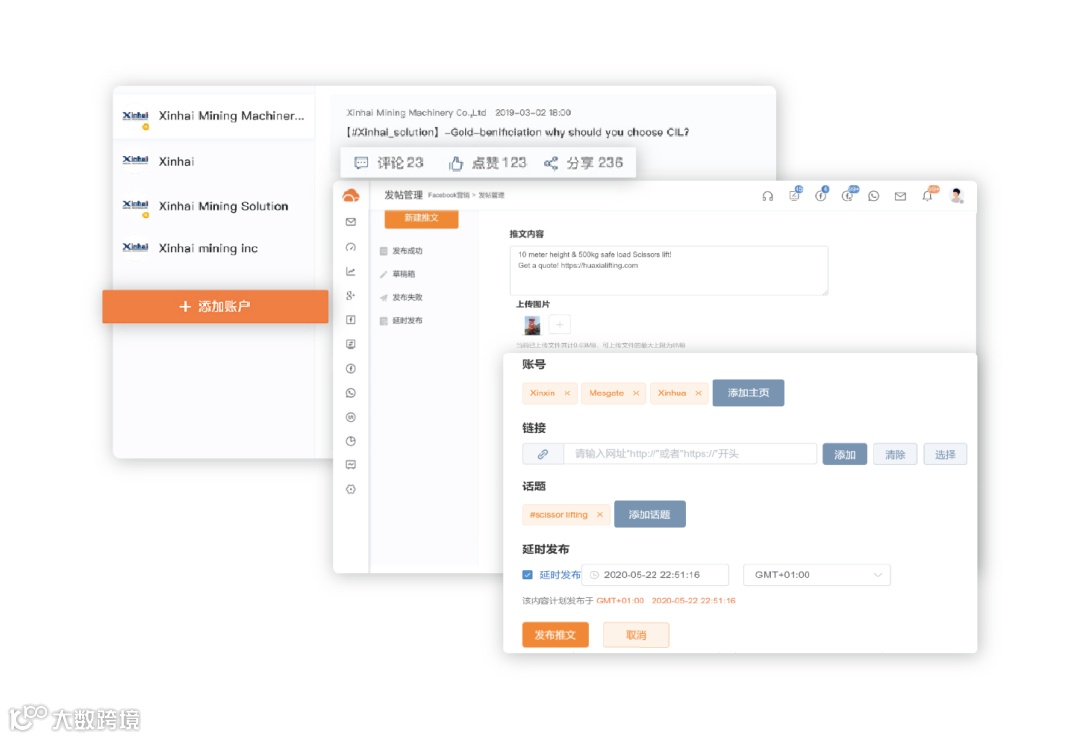Image resolution: width=1080 pixels, height=739 pixels.
Task: Click the 添加 link button
Action: tap(844, 455)
